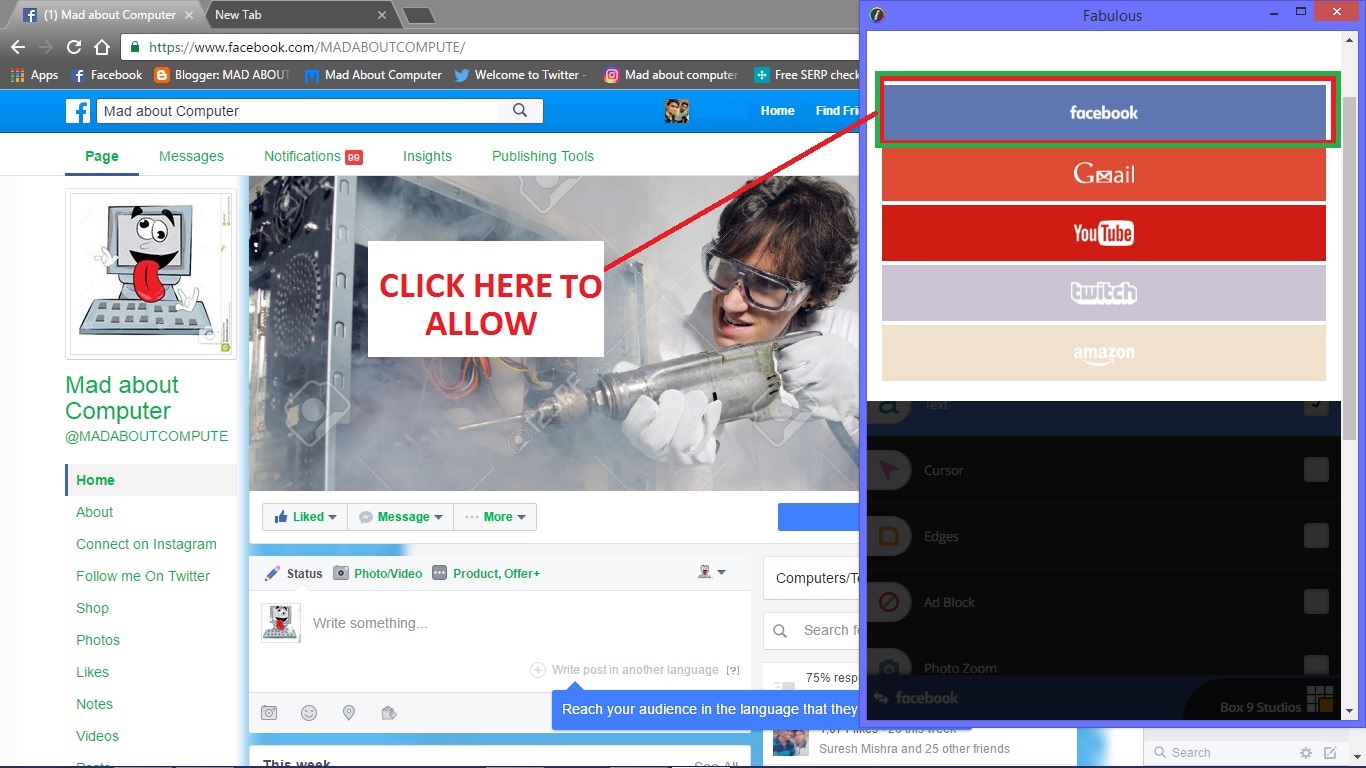Open Connect on Instagram in sidebar
This screenshot has height=768, width=1366.
[x=146, y=544]
